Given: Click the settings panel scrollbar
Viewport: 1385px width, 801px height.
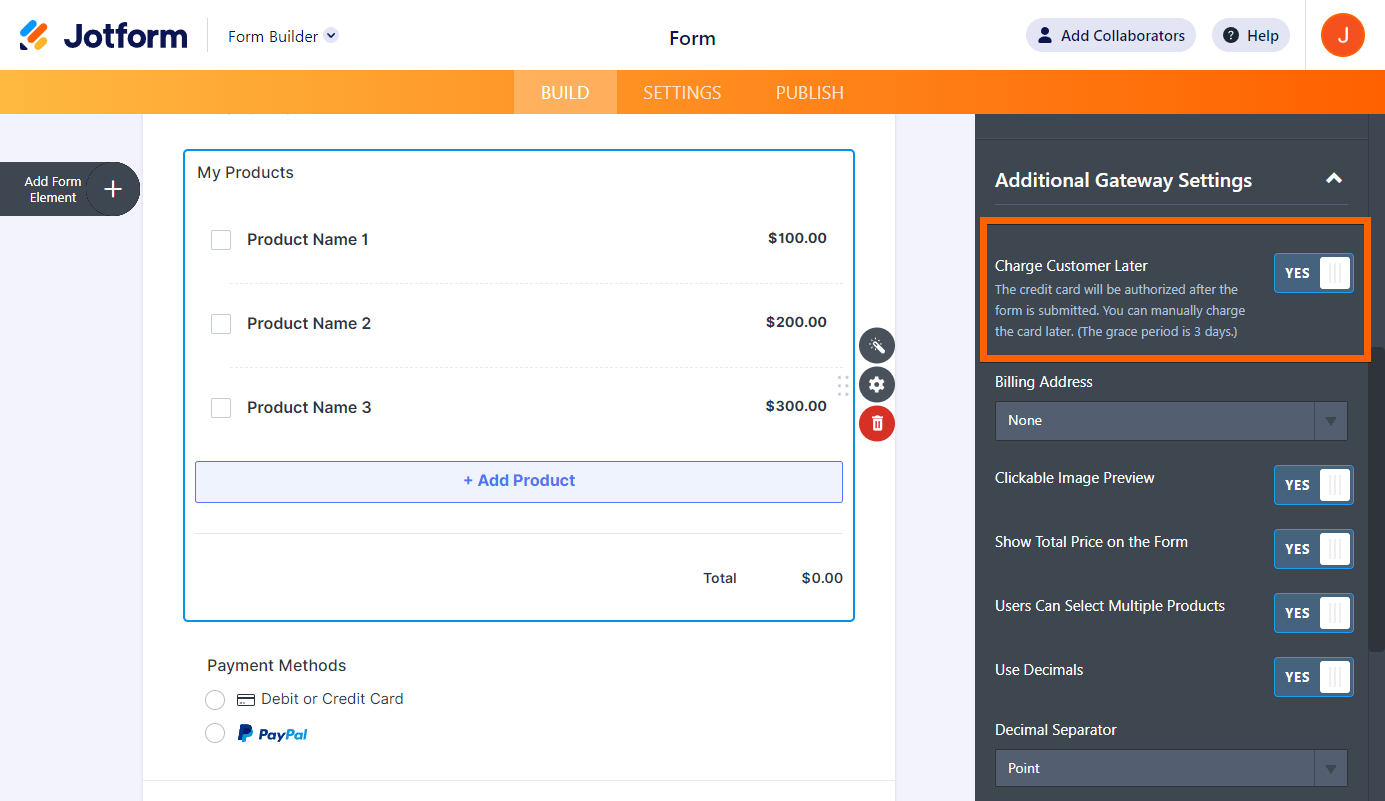Looking at the screenshot, I should 1378,499.
